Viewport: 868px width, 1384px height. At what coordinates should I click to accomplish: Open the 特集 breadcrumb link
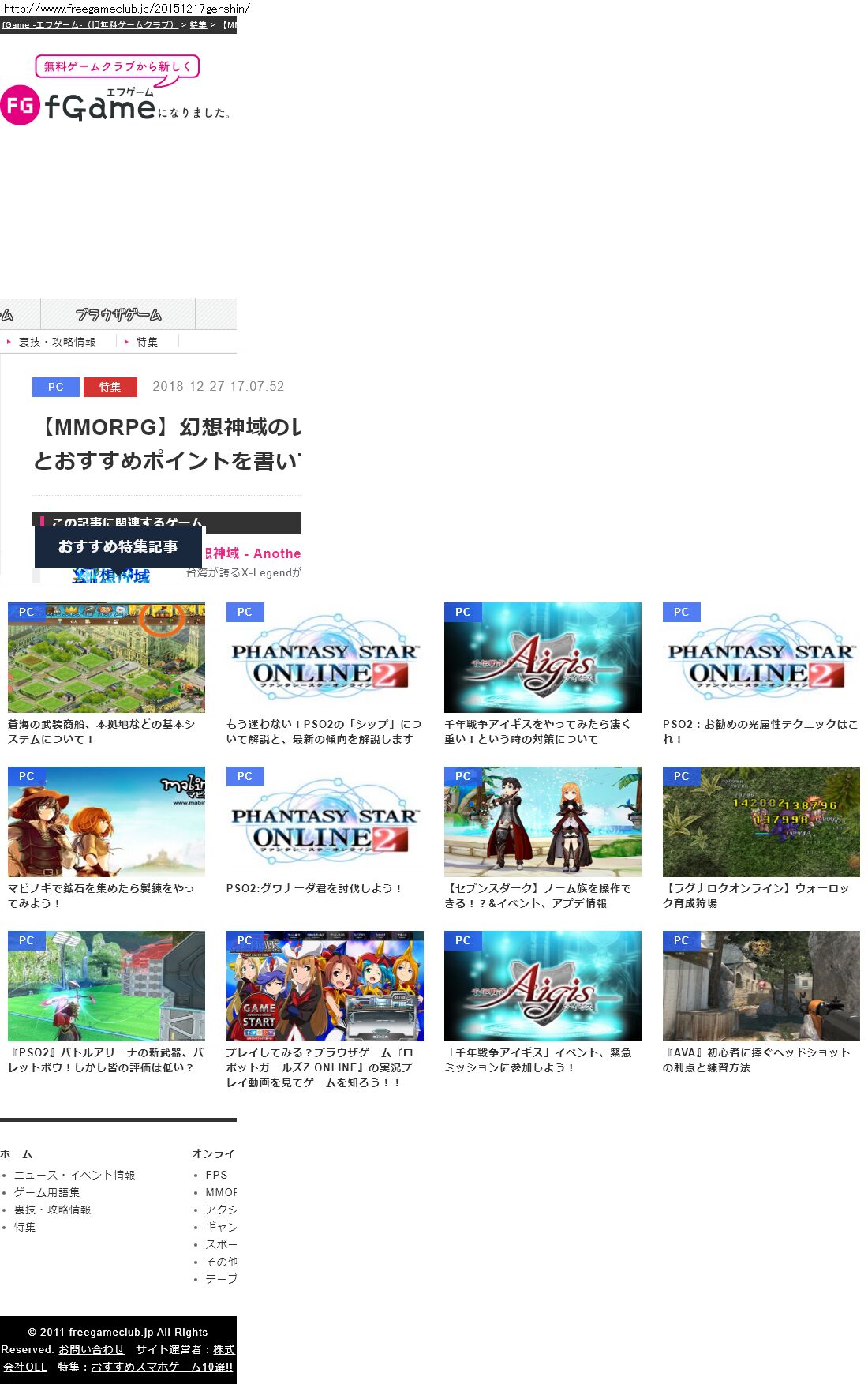198,25
